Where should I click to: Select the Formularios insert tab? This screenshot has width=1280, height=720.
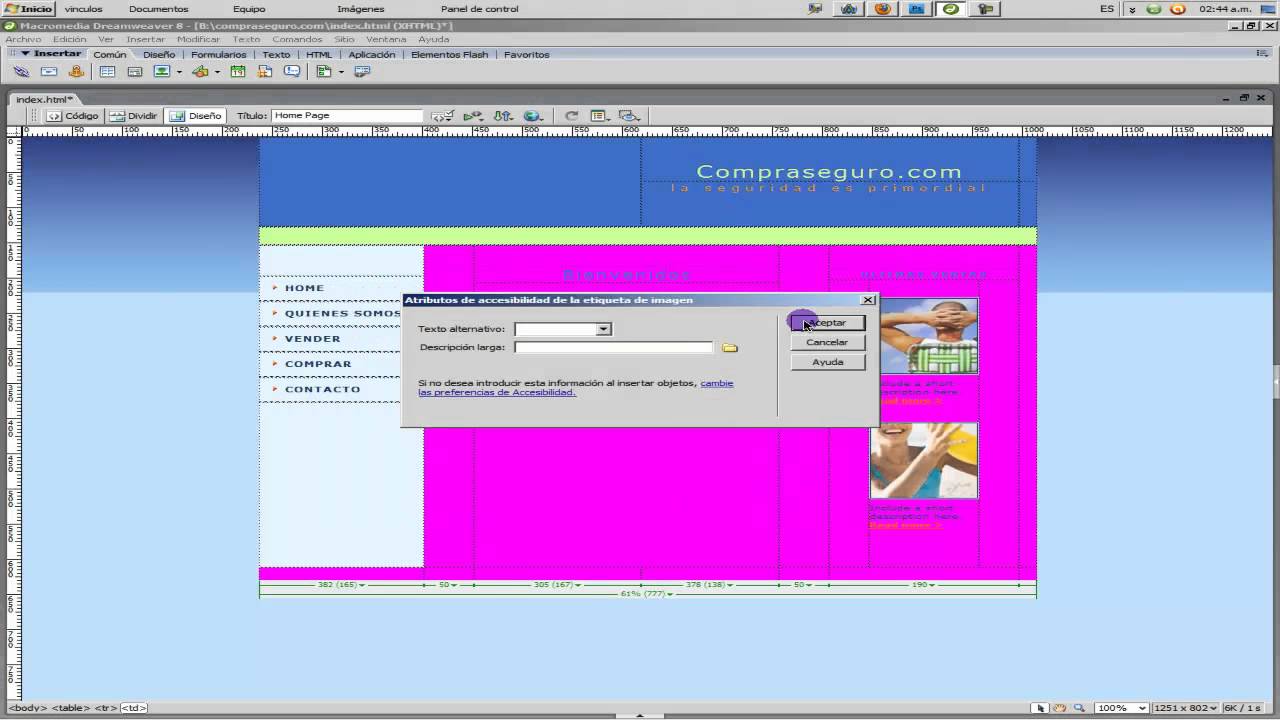pos(218,55)
